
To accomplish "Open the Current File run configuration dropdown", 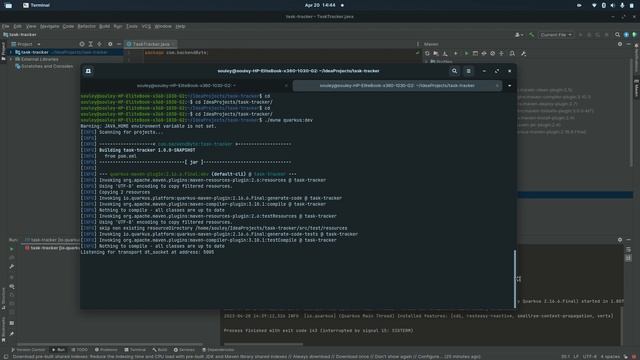I will coord(556,35).
